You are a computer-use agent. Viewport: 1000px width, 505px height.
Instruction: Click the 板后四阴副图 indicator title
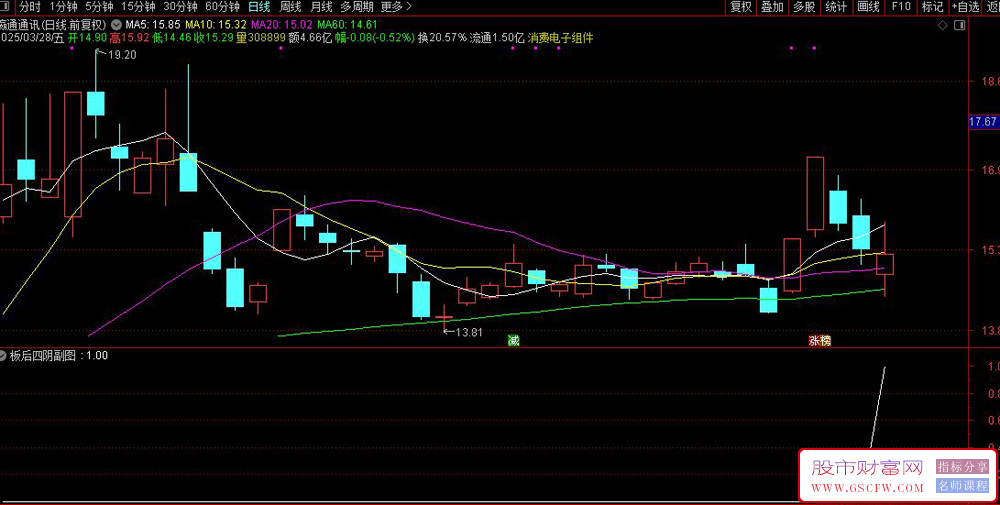(x=45, y=356)
